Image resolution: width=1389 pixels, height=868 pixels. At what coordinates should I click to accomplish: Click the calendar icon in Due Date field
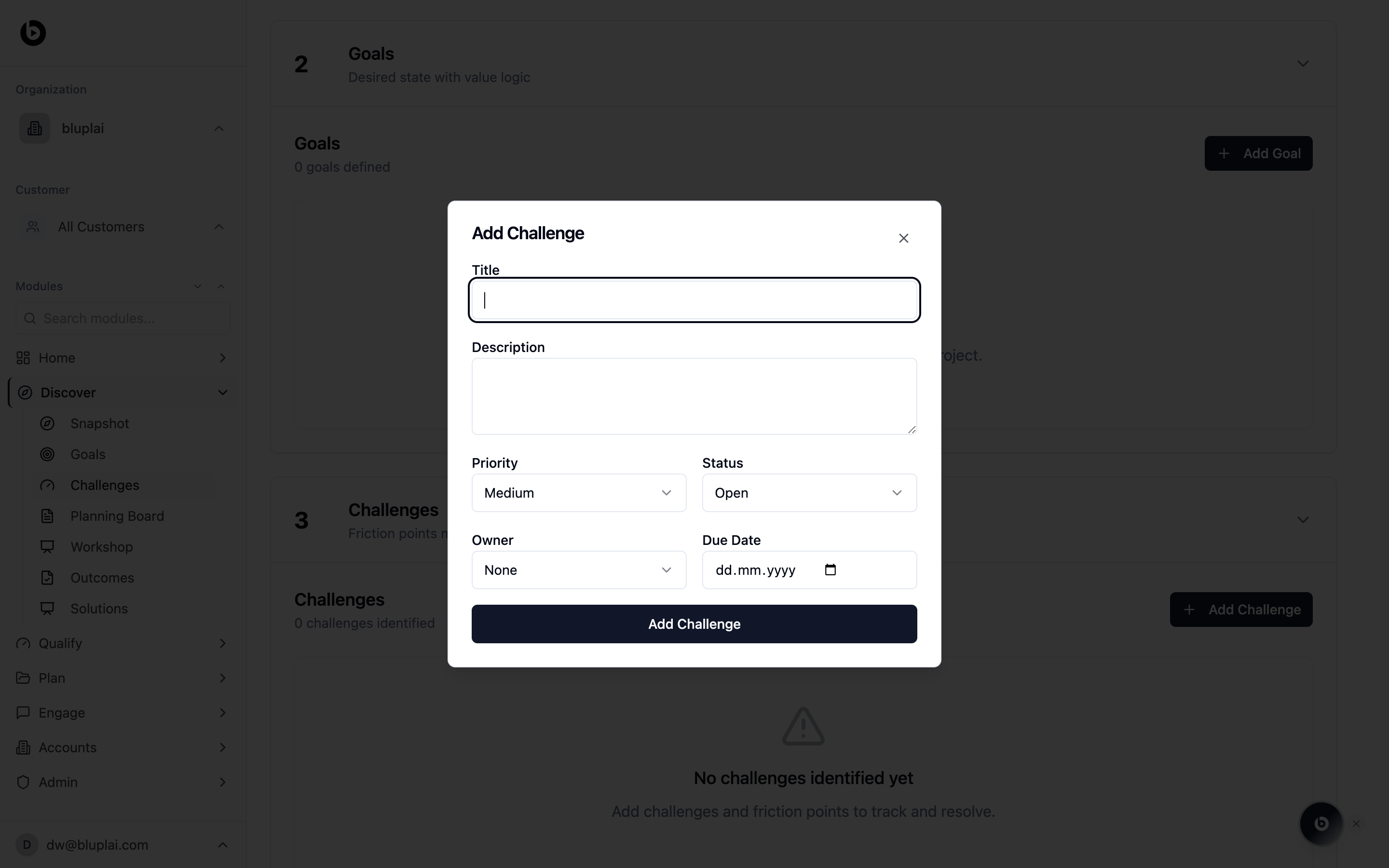tap(830, 570)
